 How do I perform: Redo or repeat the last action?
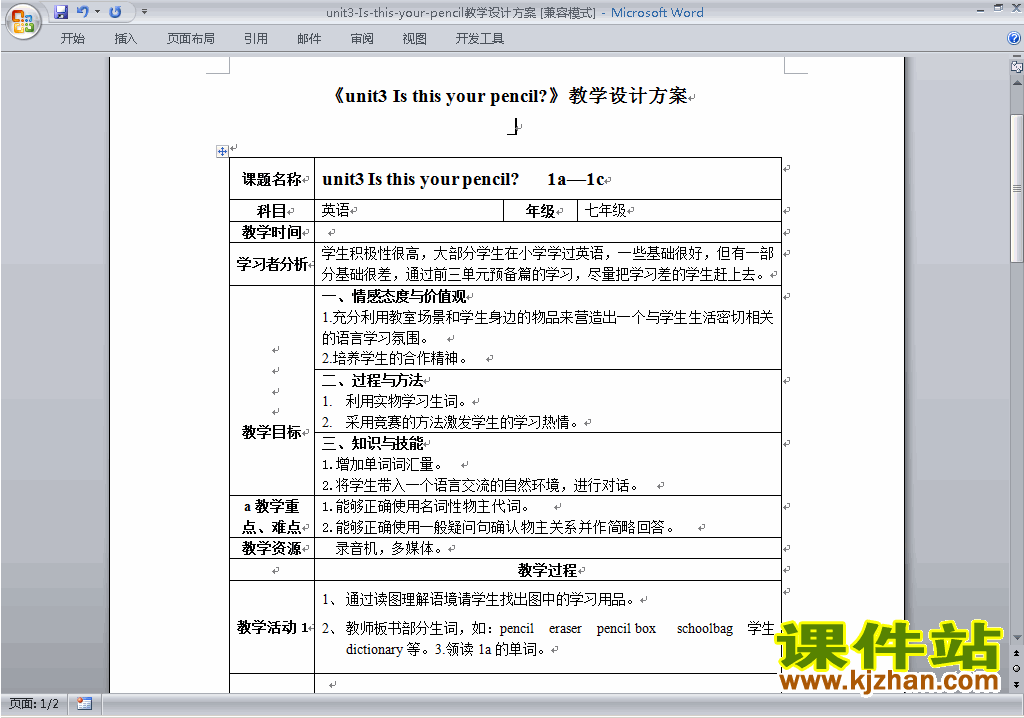pos(116,12)
